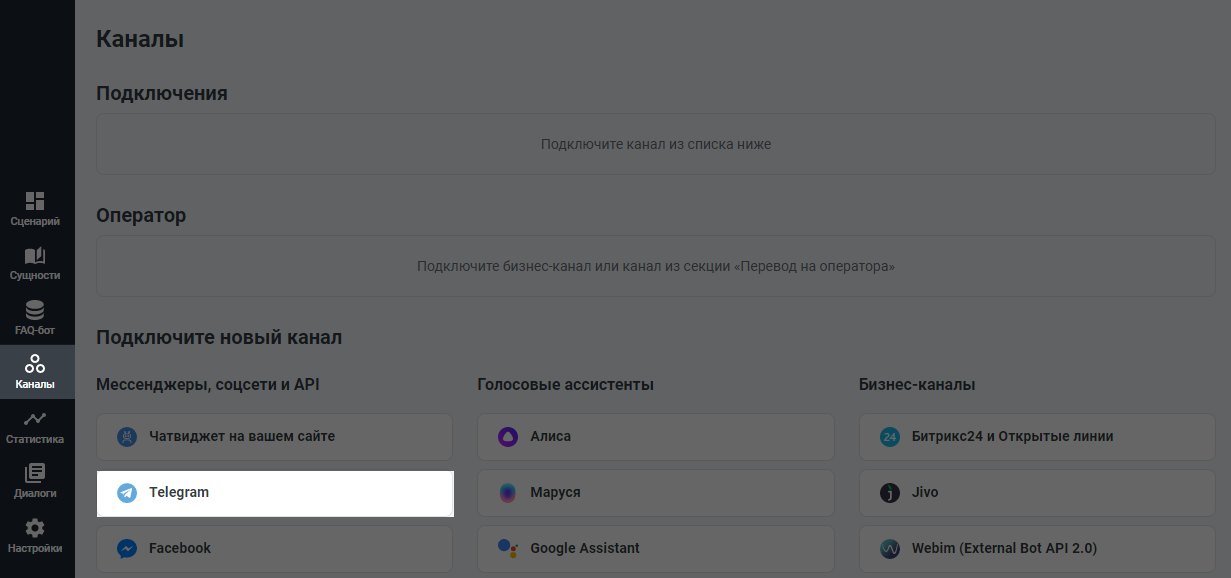The image size is (1231, 578).
Task: Connect the Facebook channel
Action: tap(274, 548)
